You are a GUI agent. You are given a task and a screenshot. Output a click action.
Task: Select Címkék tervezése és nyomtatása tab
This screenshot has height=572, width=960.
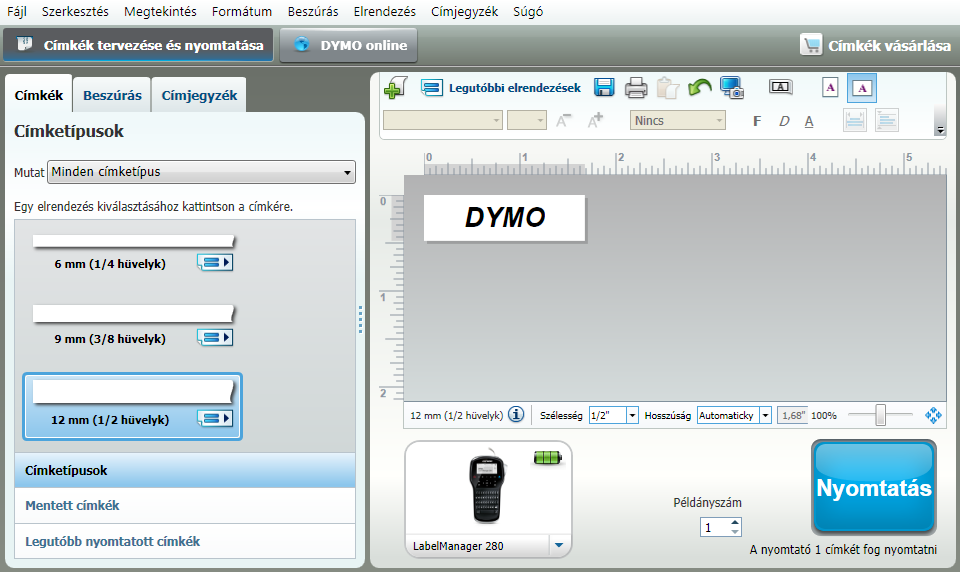tap(138, 45)
